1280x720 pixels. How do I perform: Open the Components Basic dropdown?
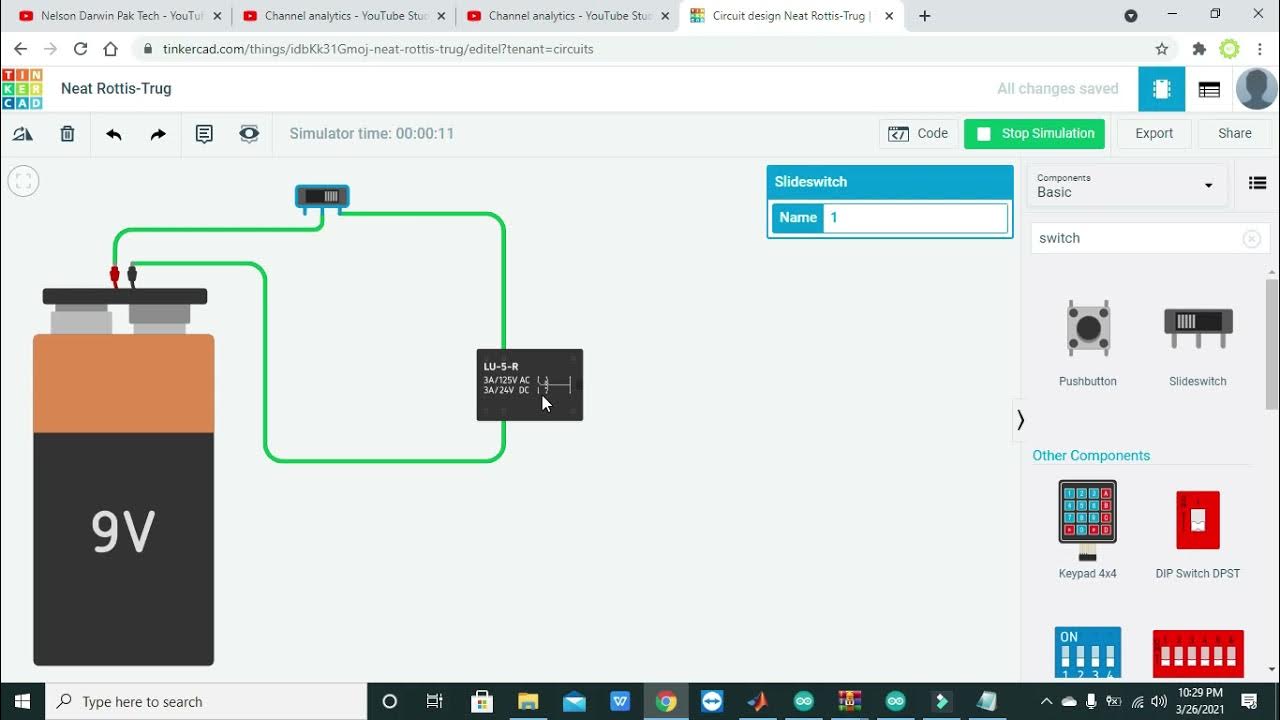tap(1127, 185)
